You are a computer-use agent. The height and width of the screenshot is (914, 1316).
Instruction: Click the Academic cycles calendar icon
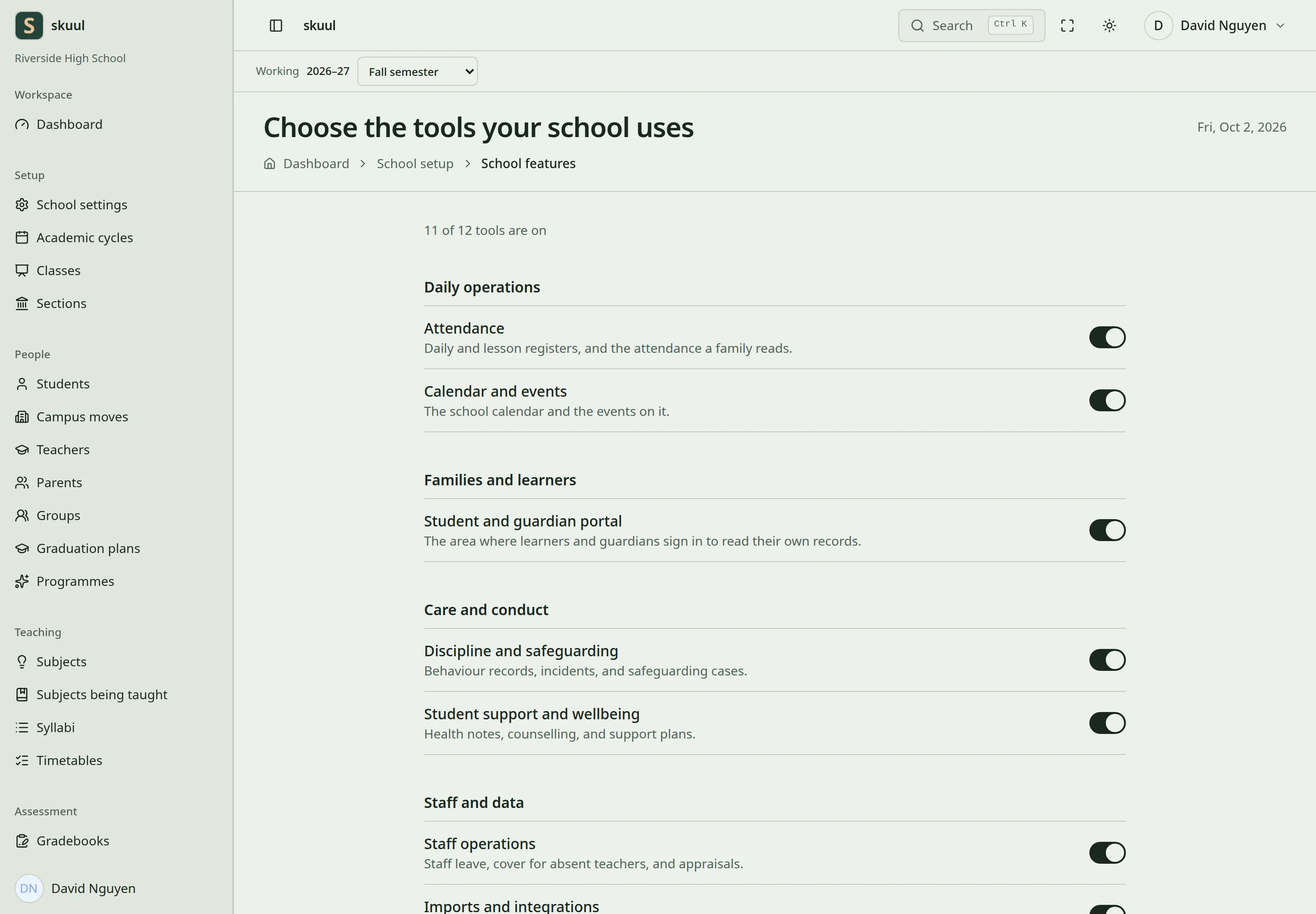(x=22, y=238)
